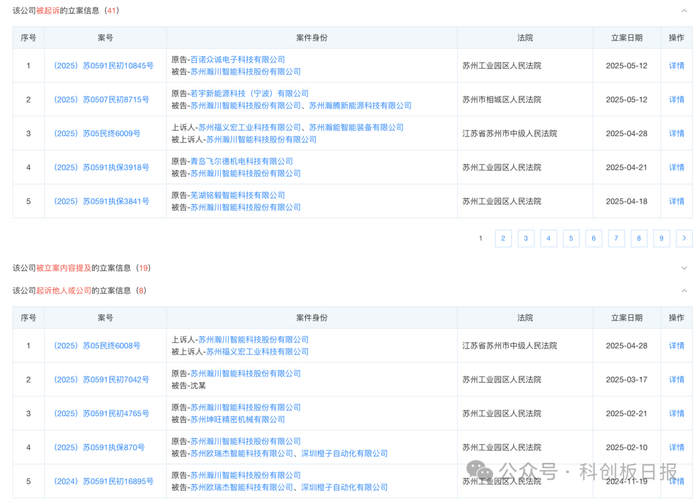700x500 pixels.
Task: Open plaintiff 芜湖铭毅智能科技有限公司 link
Action: [x=238, y=195]
